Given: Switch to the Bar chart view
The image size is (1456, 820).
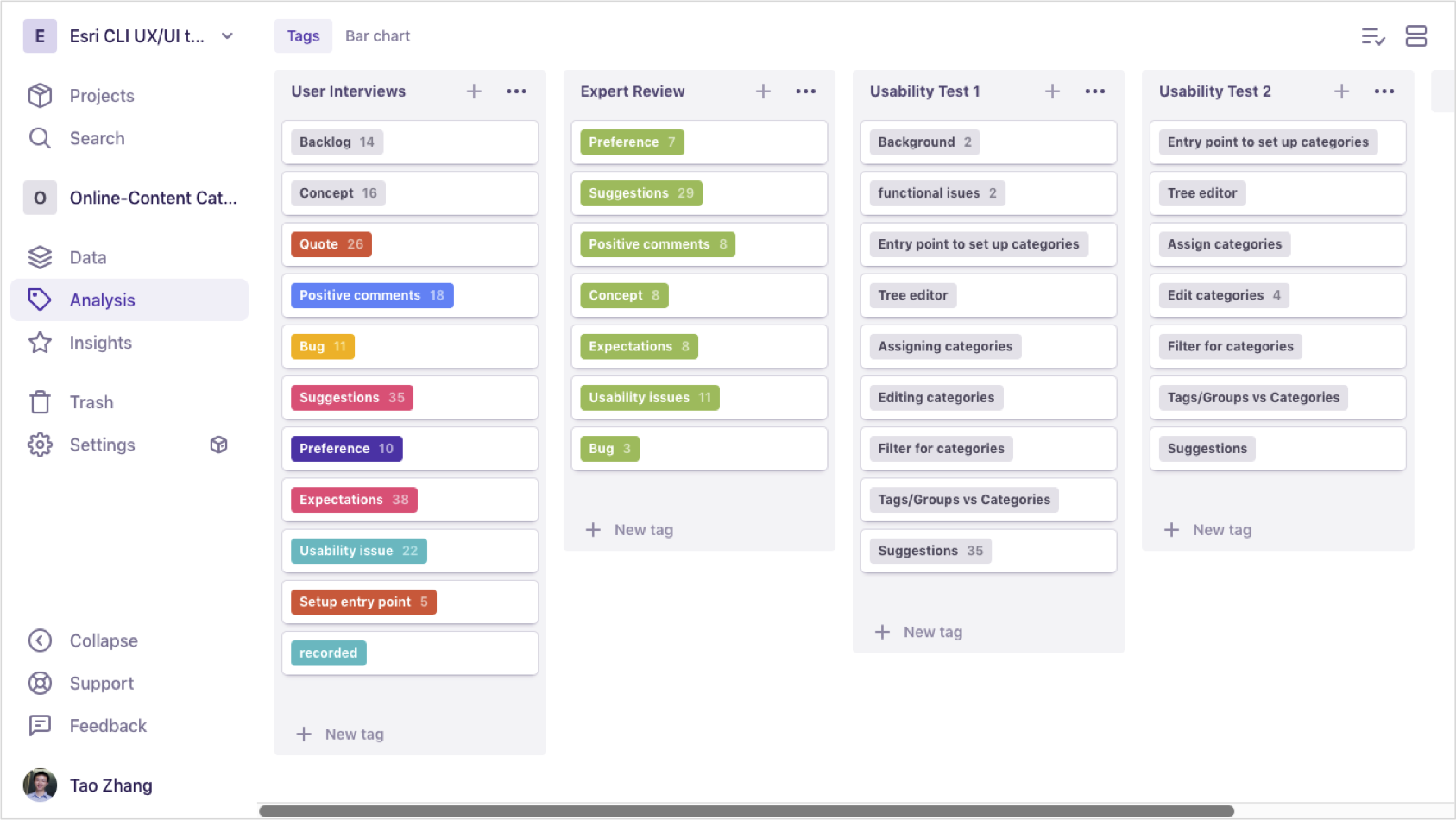Looking at the screenshot, I should coord(377,35).
